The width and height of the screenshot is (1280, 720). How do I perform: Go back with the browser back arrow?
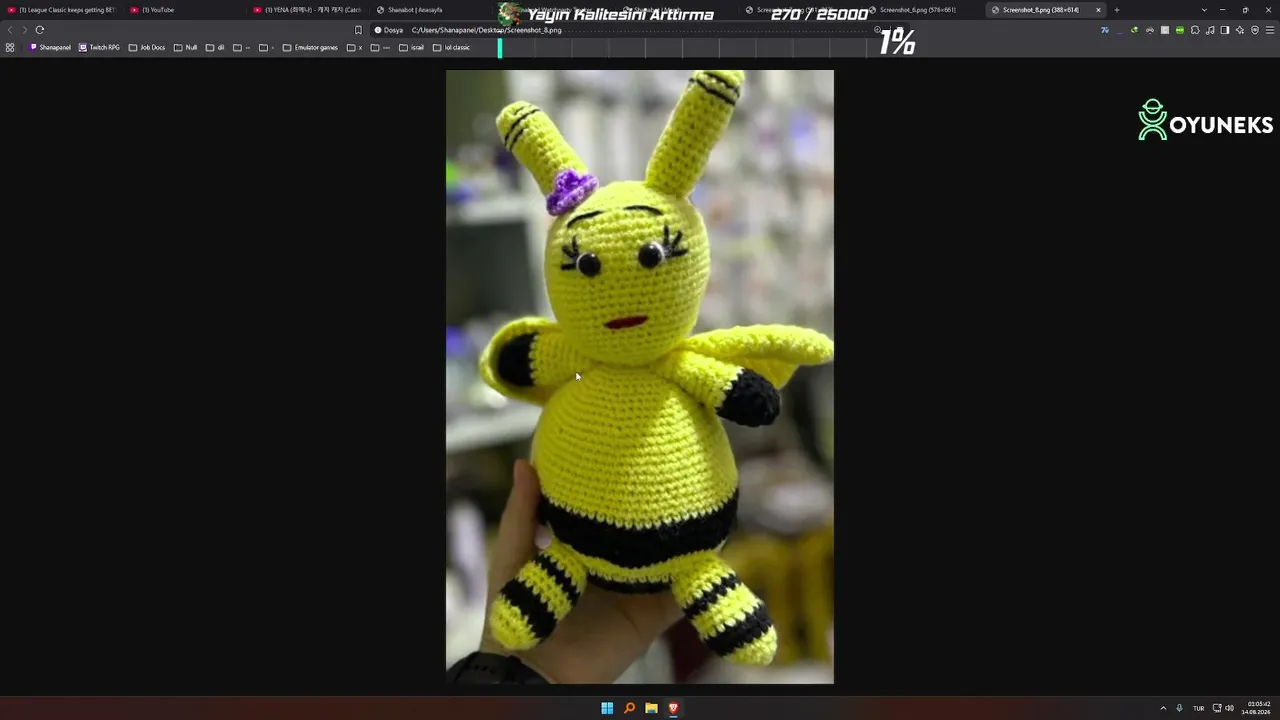[x=10, y=30]
